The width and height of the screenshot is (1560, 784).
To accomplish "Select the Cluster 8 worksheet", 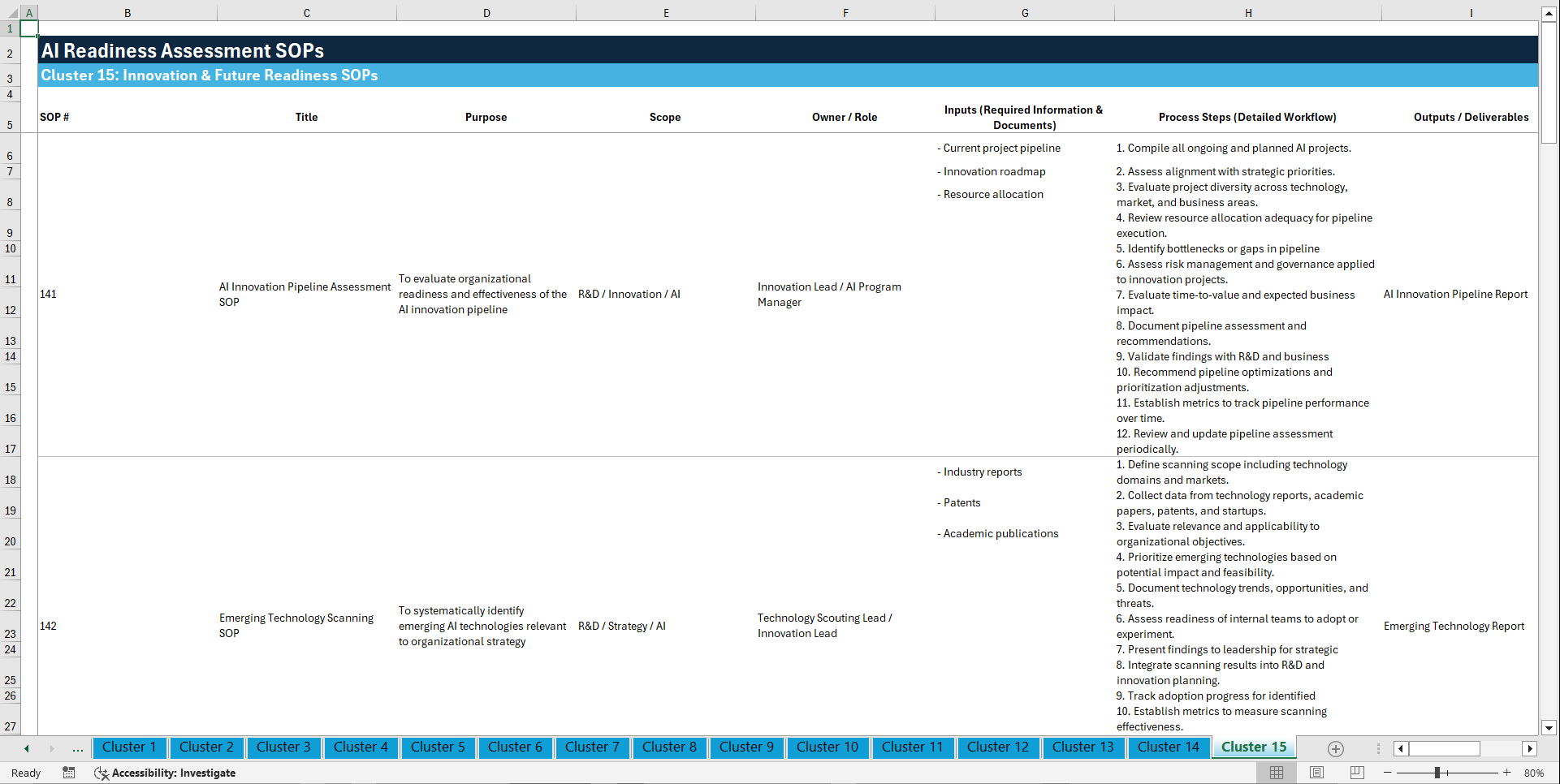I will coord(669,747).
